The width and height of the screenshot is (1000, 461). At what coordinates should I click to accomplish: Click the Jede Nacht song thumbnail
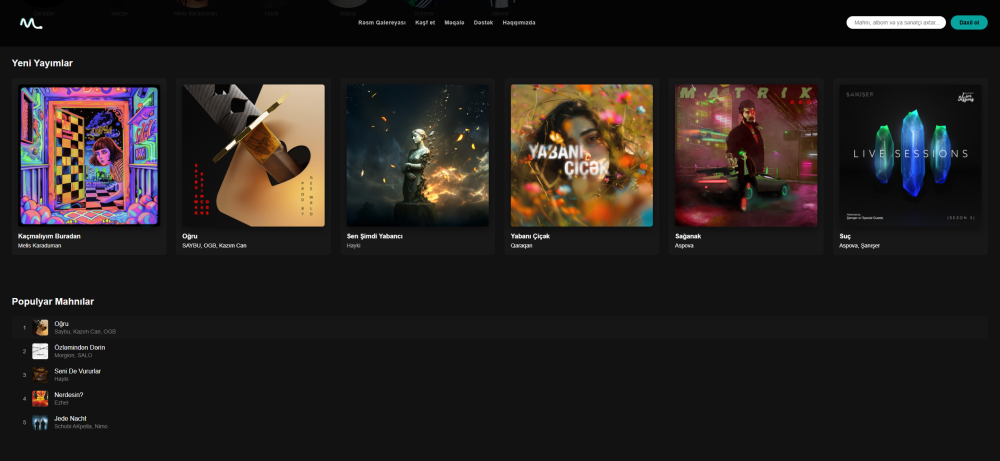click(40, 422)
